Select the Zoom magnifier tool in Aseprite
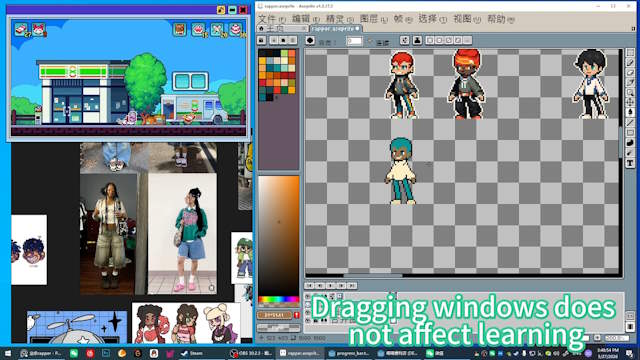This screenshot has width=640, height=360. [x=630, y=92]
